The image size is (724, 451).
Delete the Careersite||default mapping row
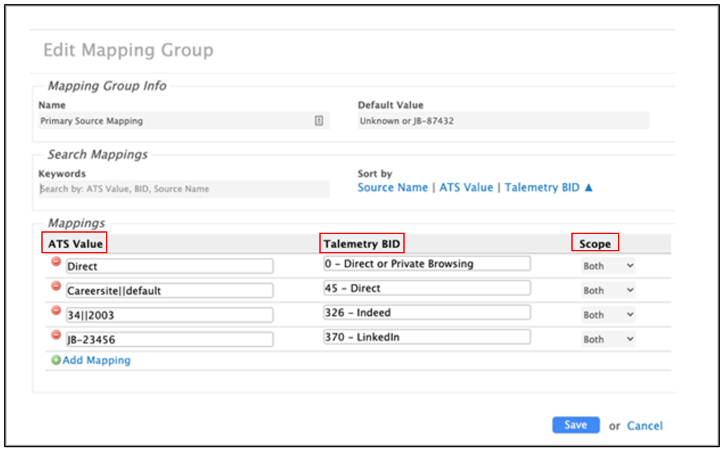56,287
